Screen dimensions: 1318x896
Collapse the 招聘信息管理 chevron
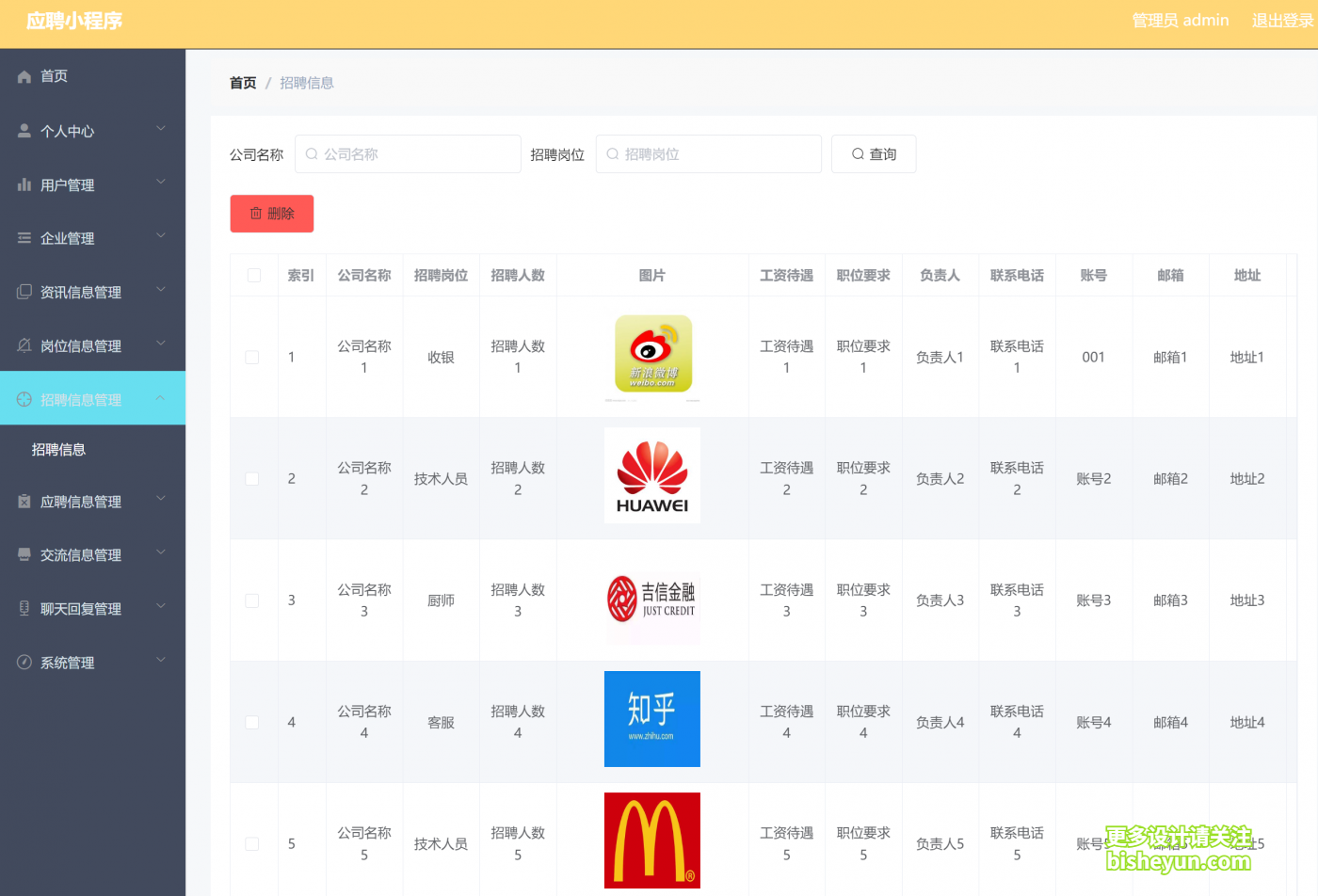pyautogui.click(x=161, y=397)
